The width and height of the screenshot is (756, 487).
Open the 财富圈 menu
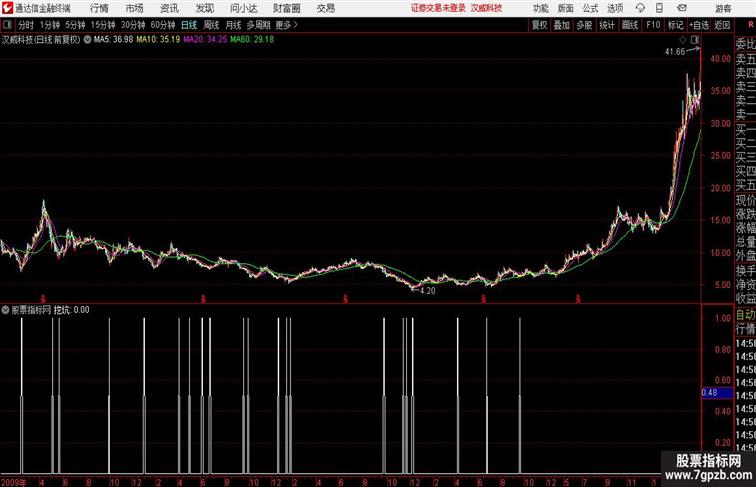coord(286,8)
